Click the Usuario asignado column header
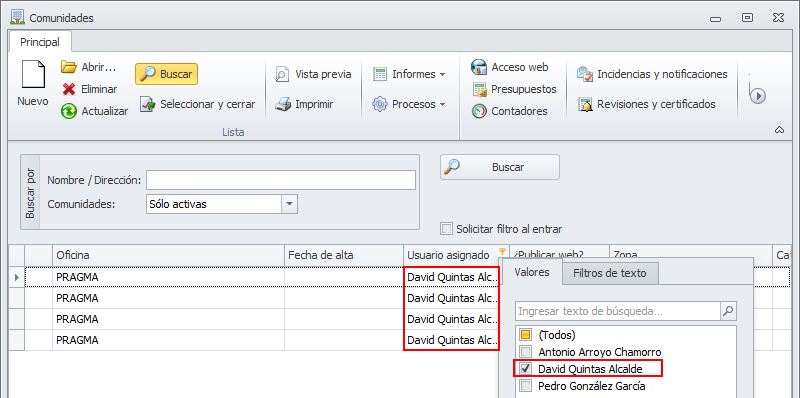Image resolution: width=800 pixels, height=398 pixels. pyautogui.click(x=456, y=255)
